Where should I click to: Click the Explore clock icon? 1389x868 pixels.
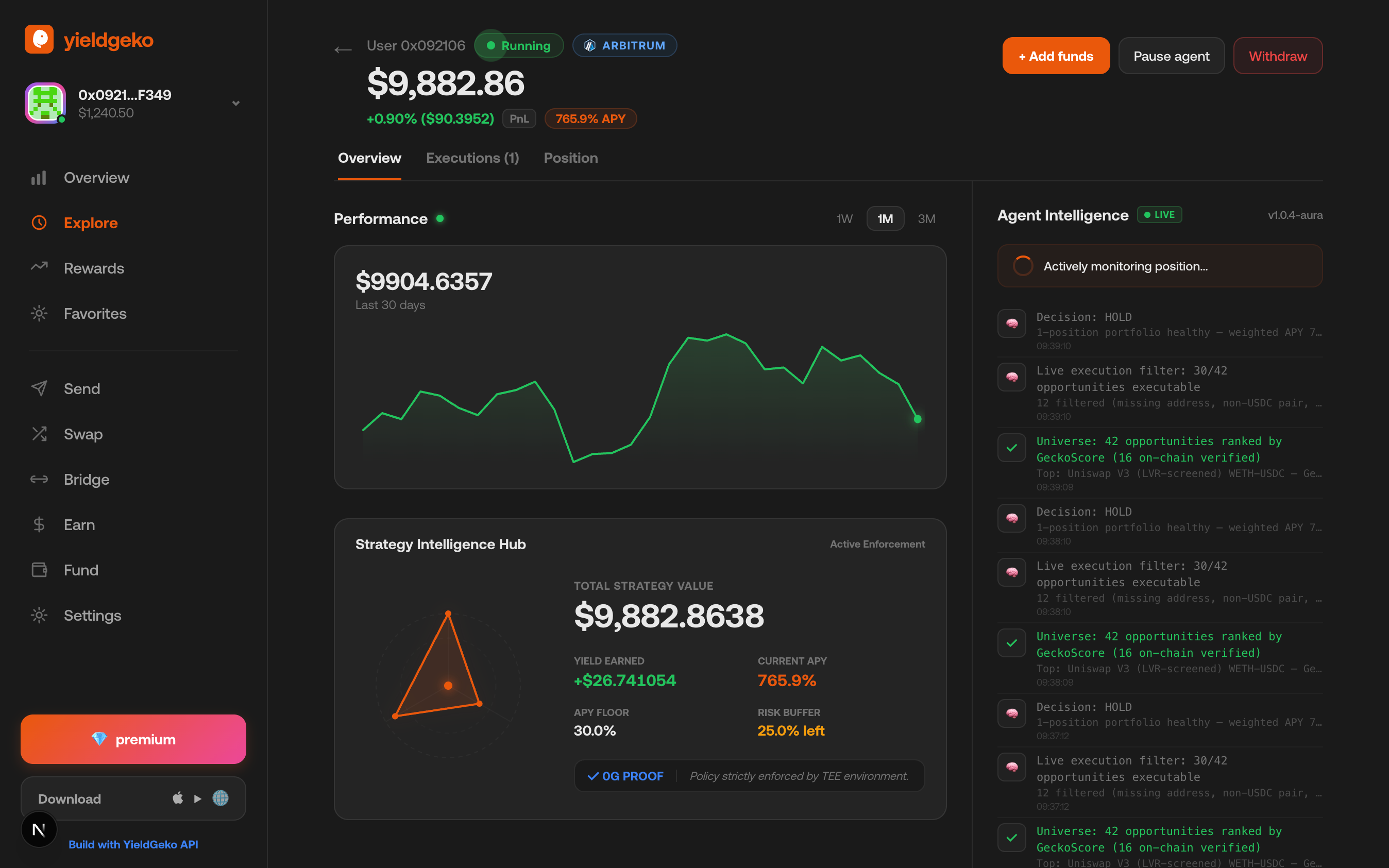(39, 223)
